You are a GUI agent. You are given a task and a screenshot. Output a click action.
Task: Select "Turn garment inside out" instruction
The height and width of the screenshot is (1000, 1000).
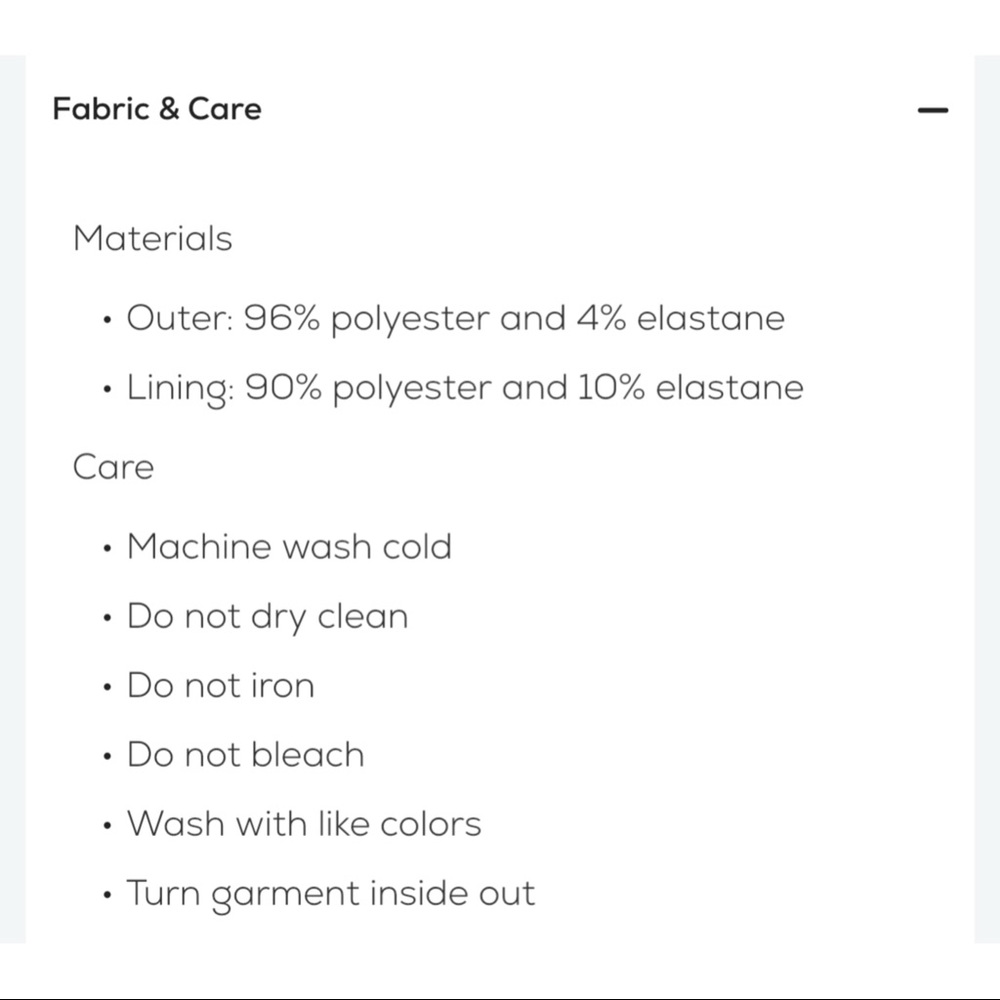[x=331, y=893]
